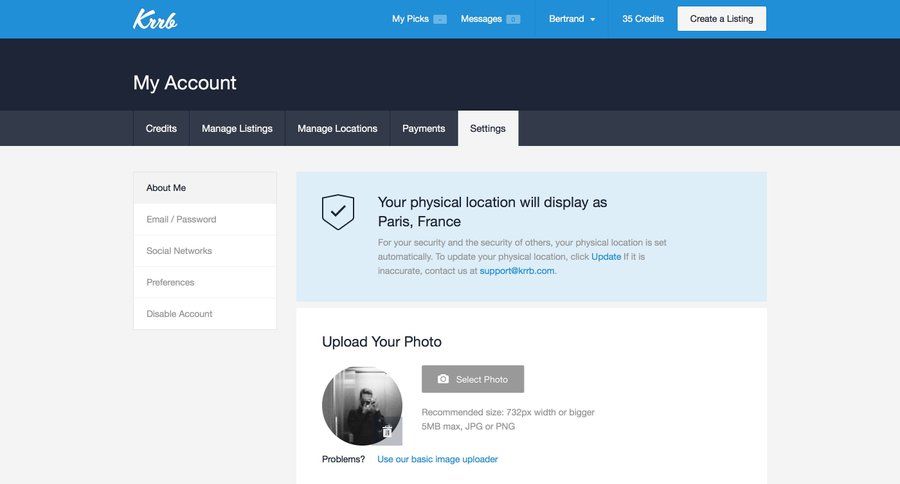Click the Update location link
This screenshot has height=484, width=900.
pos(606,257)
